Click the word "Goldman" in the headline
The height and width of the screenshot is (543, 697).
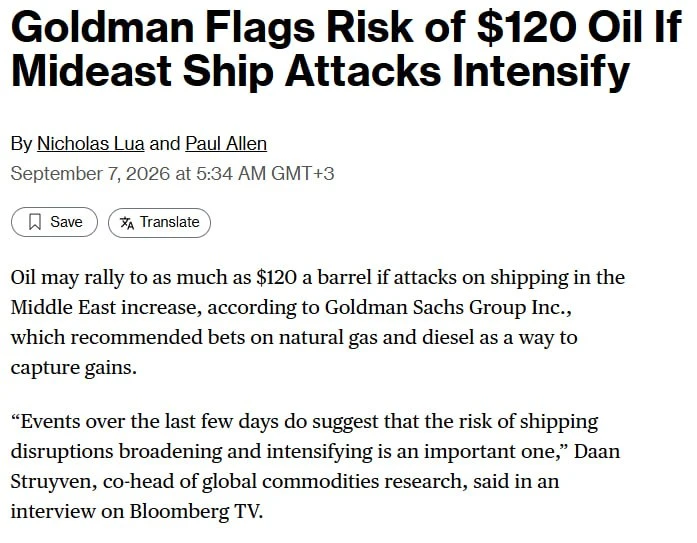point(103,28)
